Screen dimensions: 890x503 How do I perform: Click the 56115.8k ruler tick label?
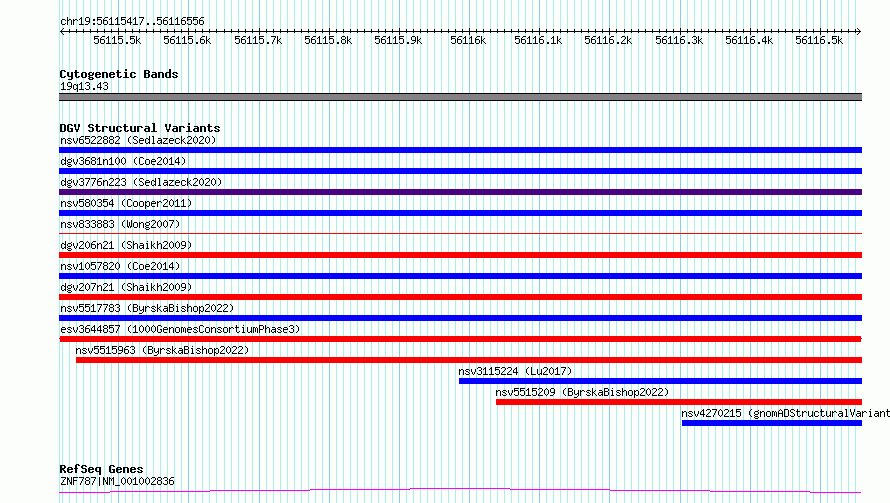coord(328,40)
